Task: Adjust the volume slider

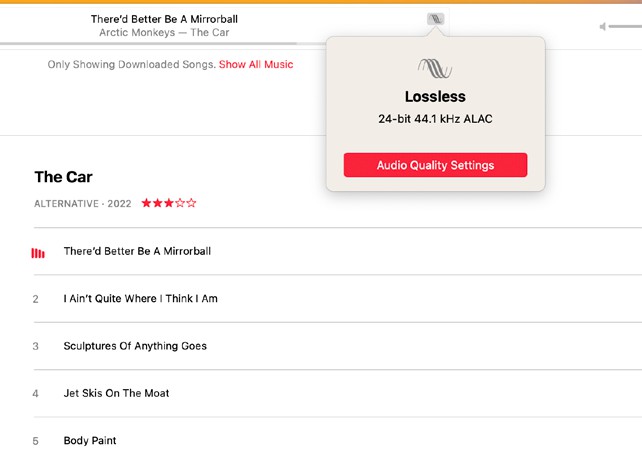Action: coord(625,27)
